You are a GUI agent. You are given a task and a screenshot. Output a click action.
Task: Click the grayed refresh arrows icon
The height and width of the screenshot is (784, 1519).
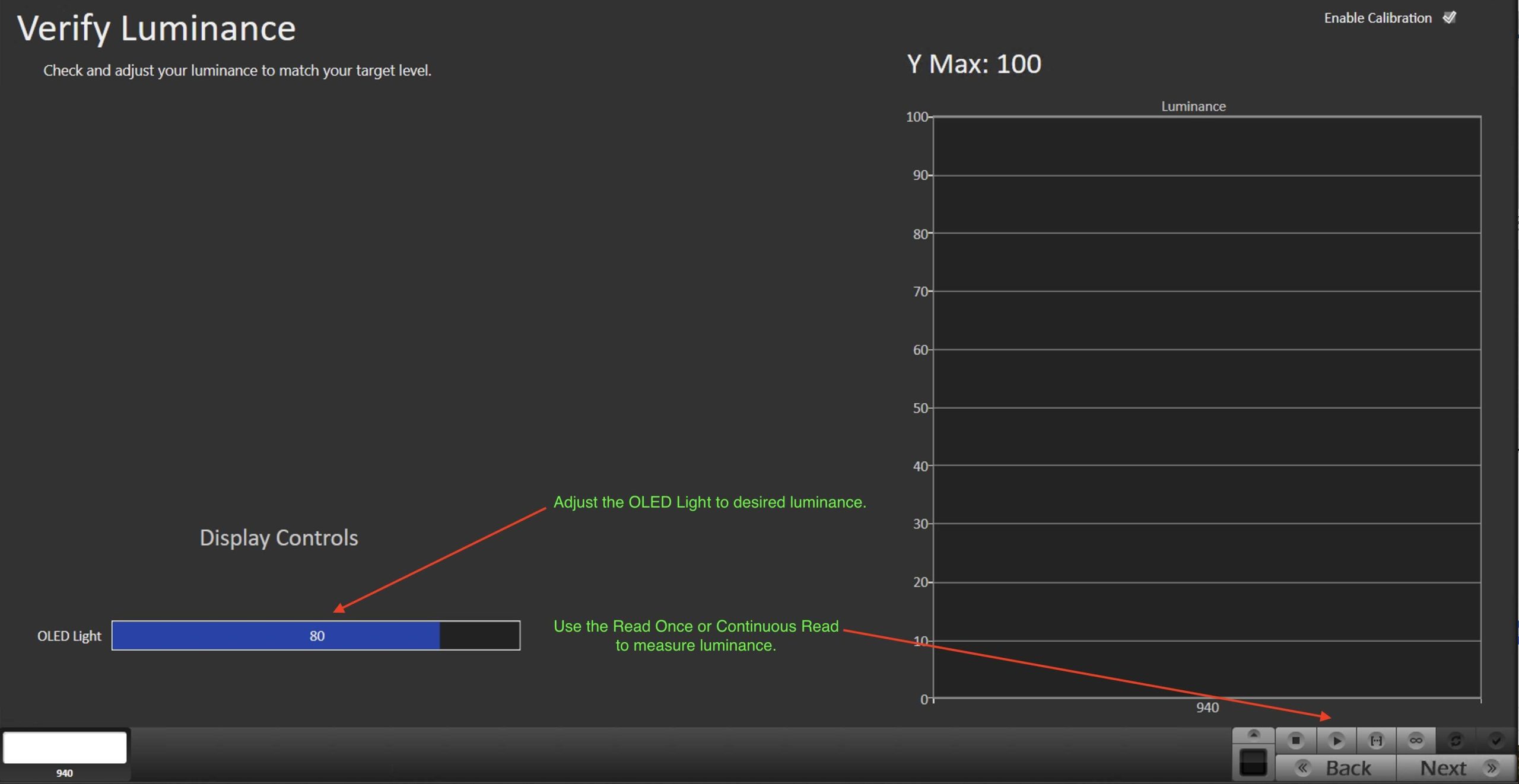(1456, 740)
